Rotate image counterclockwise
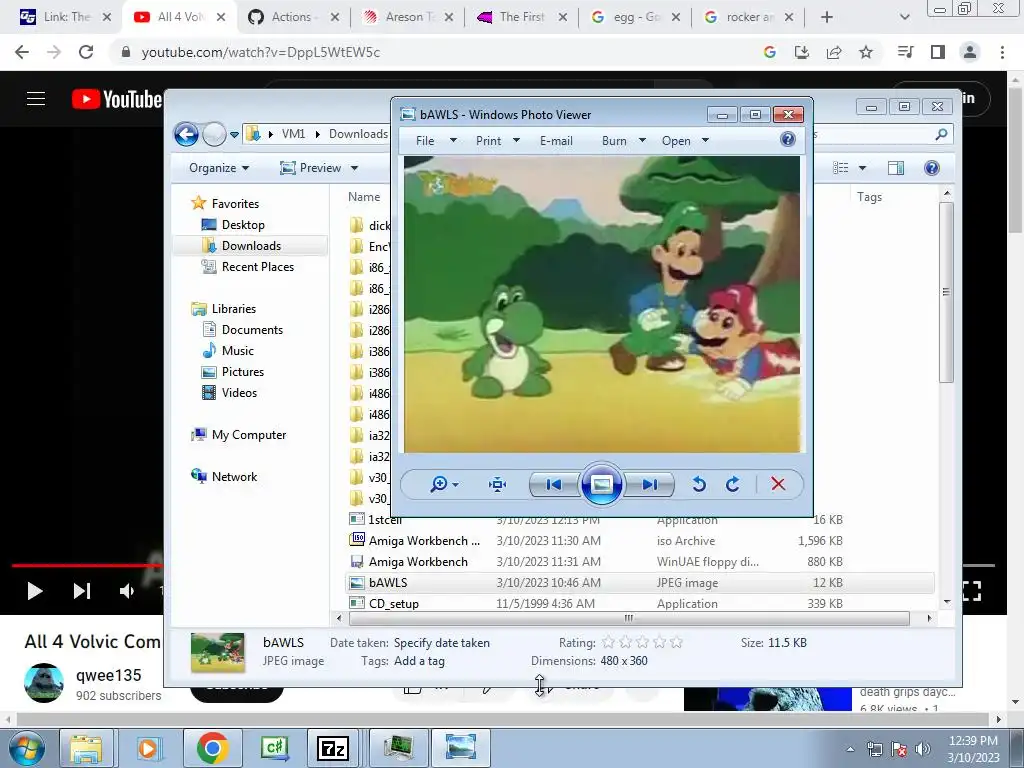Viewport: 1024px width, 768px height. (699, 484)
